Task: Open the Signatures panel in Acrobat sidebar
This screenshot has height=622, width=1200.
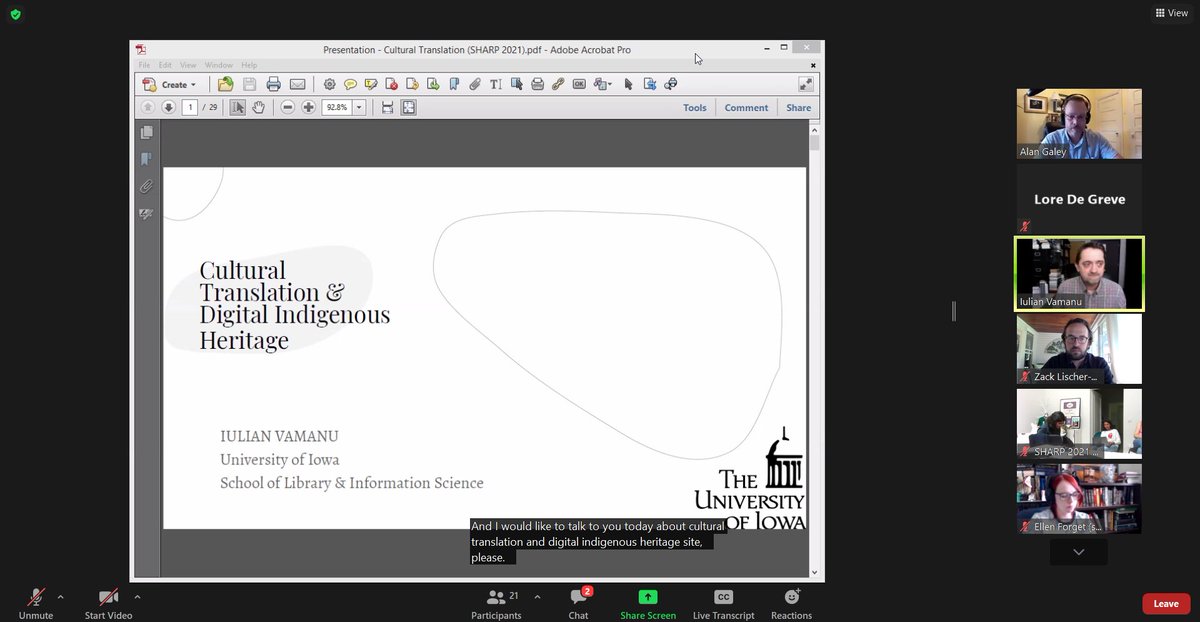Action: (146, 213)
